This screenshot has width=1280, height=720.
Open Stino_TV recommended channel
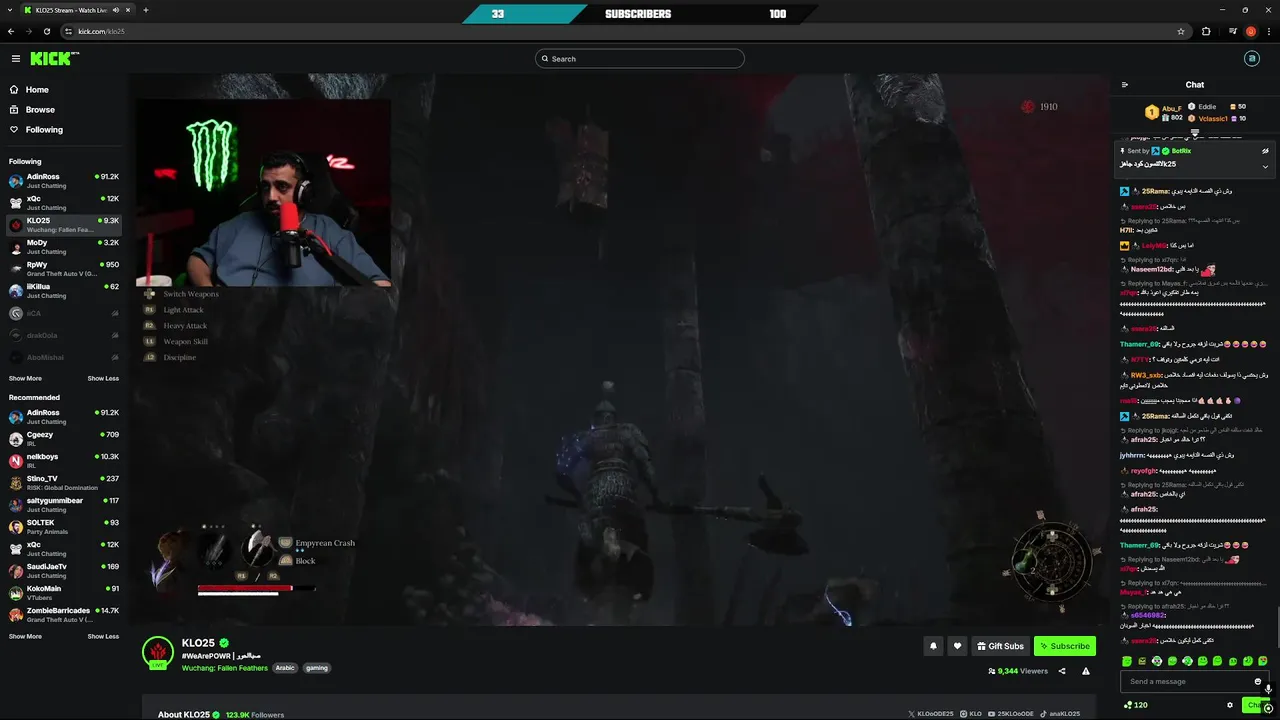point(64,482)
